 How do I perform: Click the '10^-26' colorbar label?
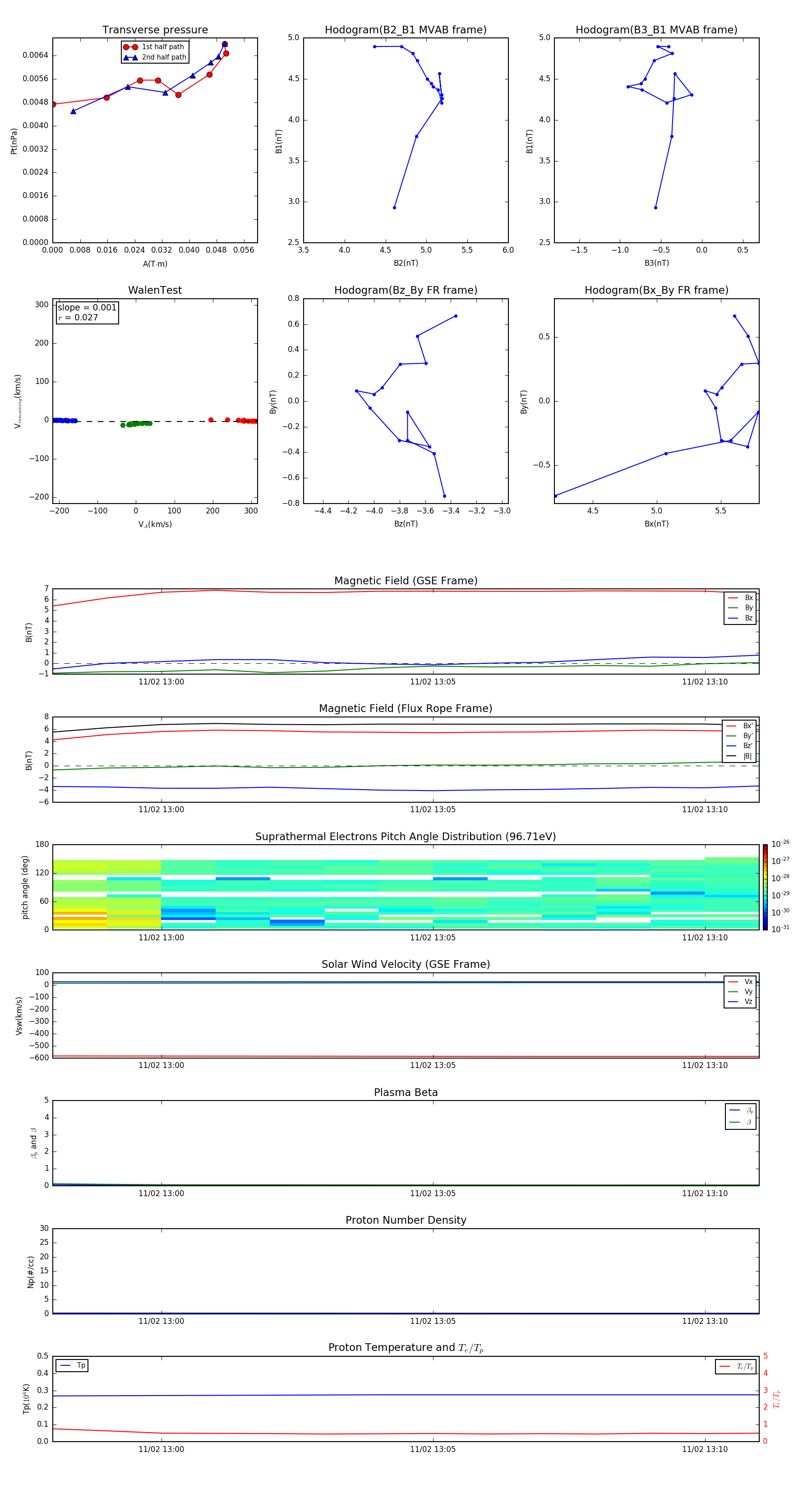click(781, 844)
